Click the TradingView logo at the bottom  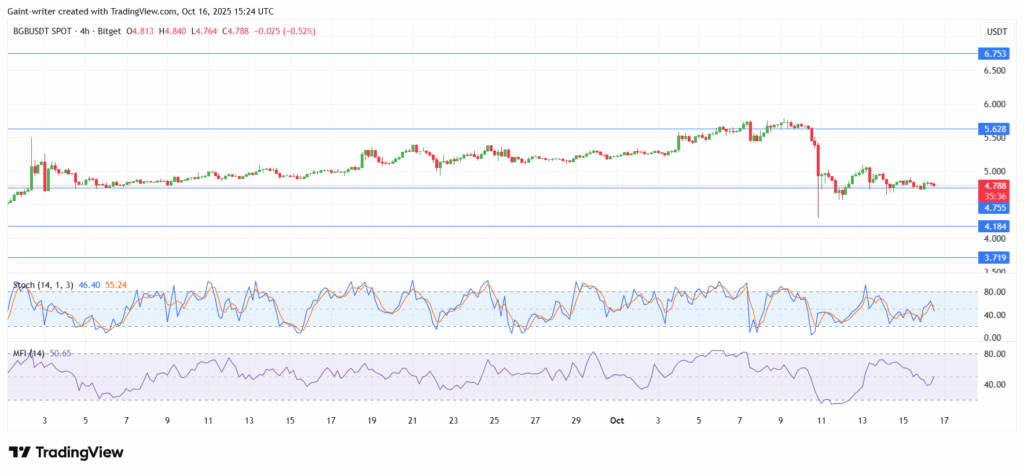point(66,452)
